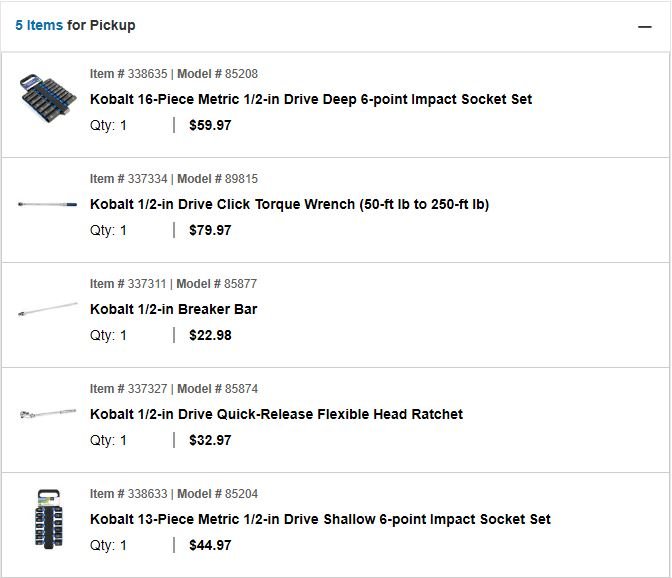The height and width of the screenshot is (578, 672).
Task: Click Item # 338633 Model # 85204 text
Action: (174, 494)
